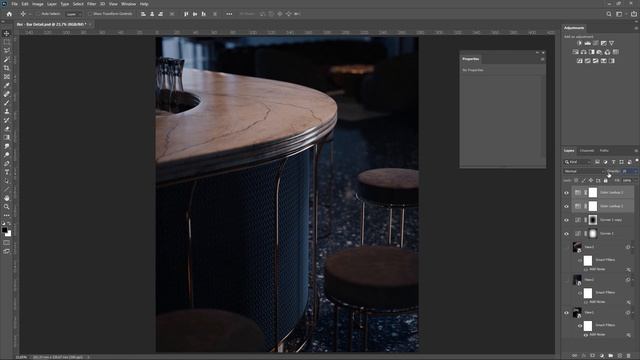Toggle lock transparent pixels
Screen dimensions: 640x360
point(576,180)
